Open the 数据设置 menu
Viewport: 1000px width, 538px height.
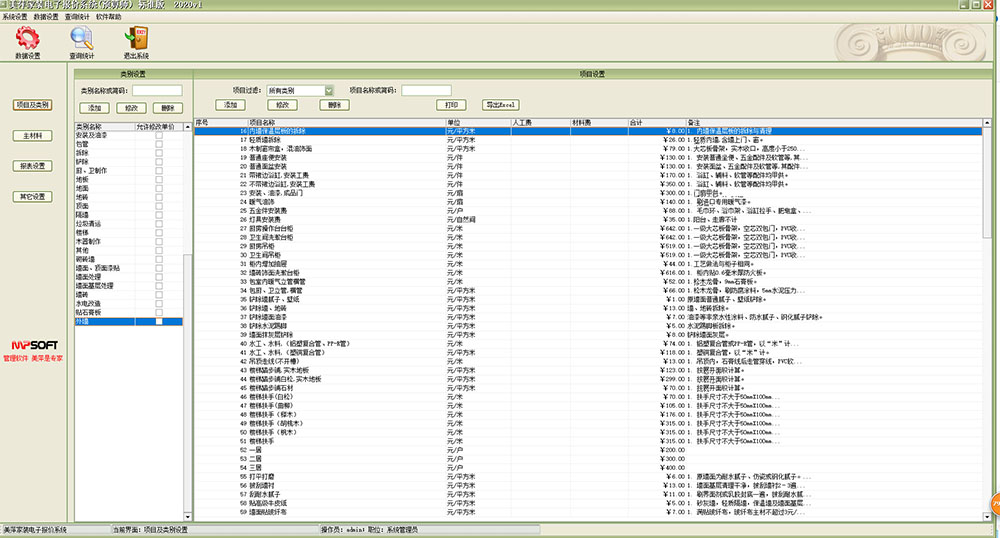46,17
